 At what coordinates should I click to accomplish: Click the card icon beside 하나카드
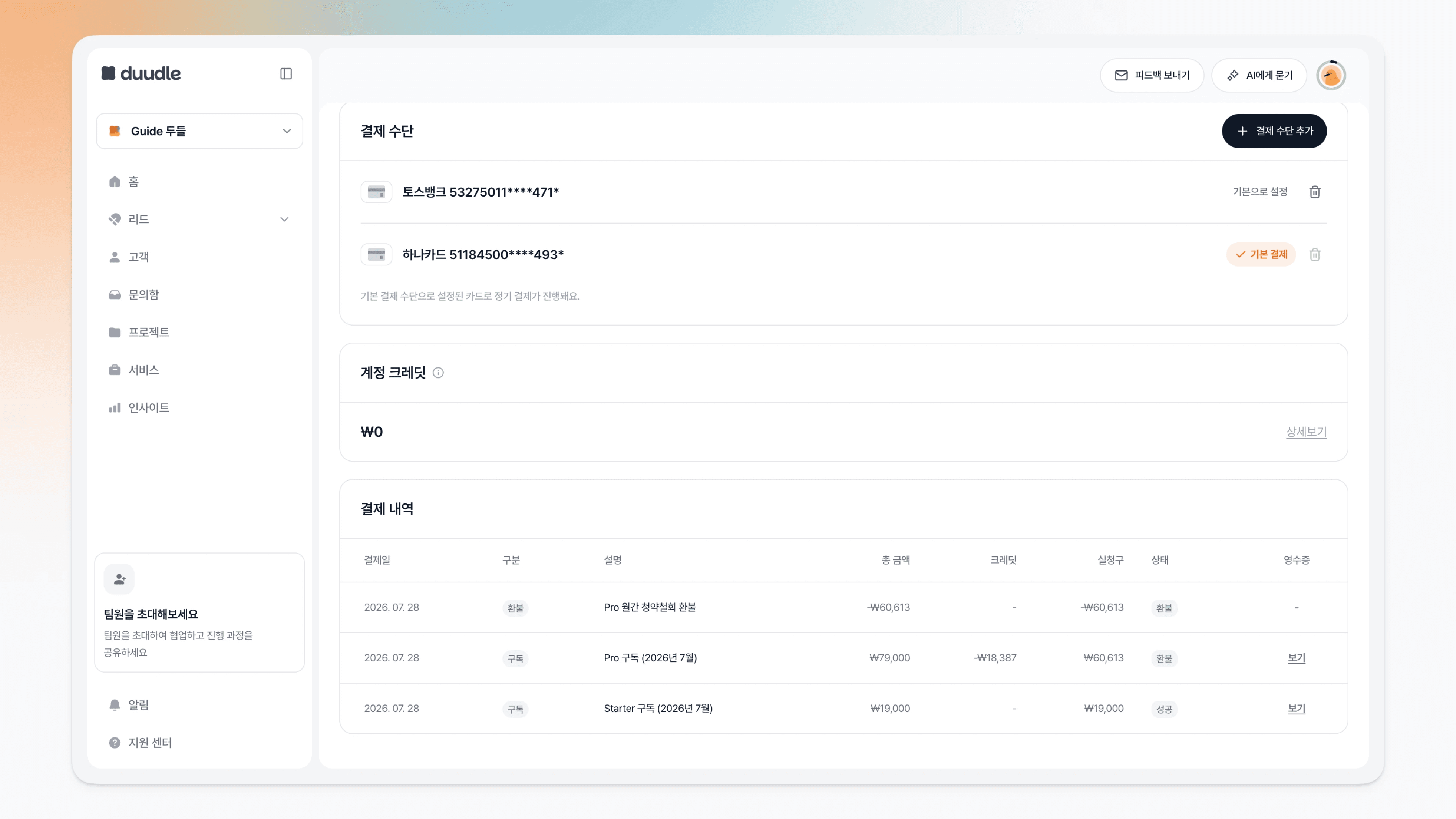tap(377, 254)
